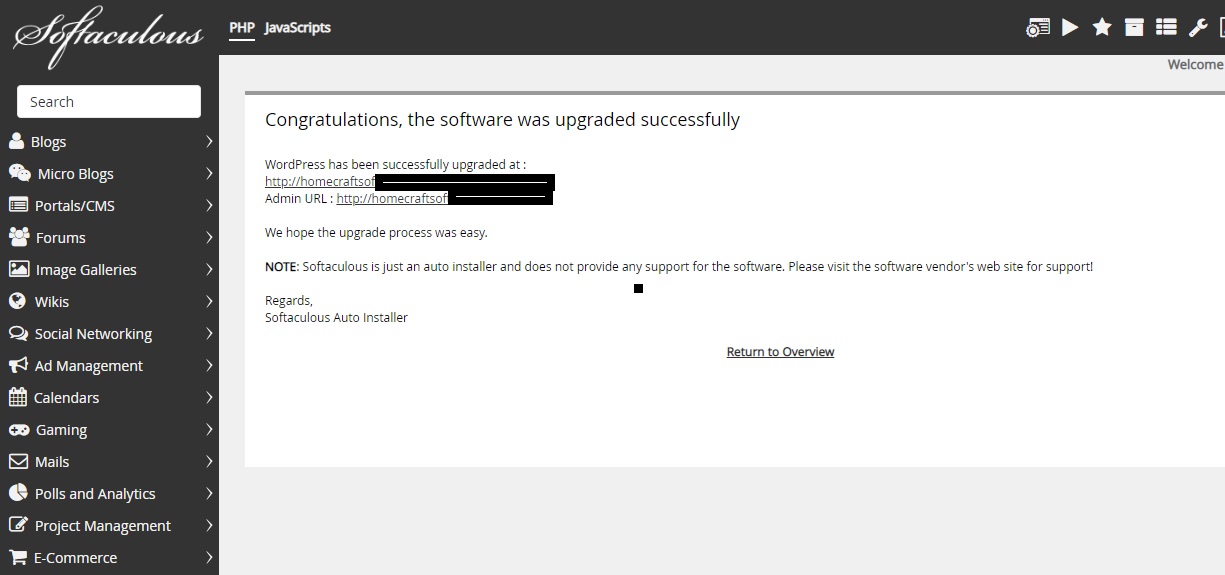Click the Polls and Analytics pie icon
Viewport: 1225px width, 575px height.
coord(18,493)
